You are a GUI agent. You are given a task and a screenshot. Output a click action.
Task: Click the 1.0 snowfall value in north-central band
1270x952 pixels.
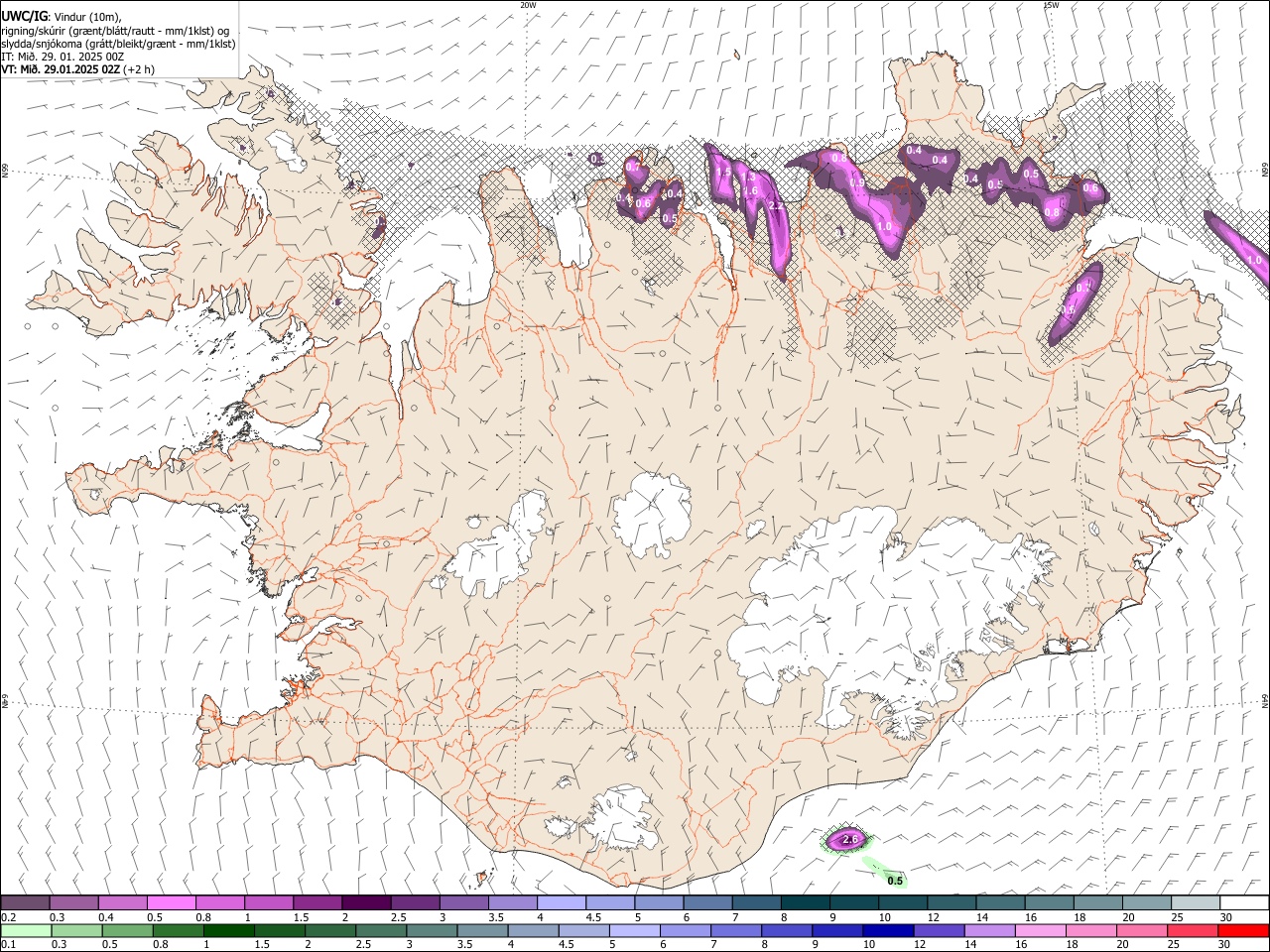point(884,227)
